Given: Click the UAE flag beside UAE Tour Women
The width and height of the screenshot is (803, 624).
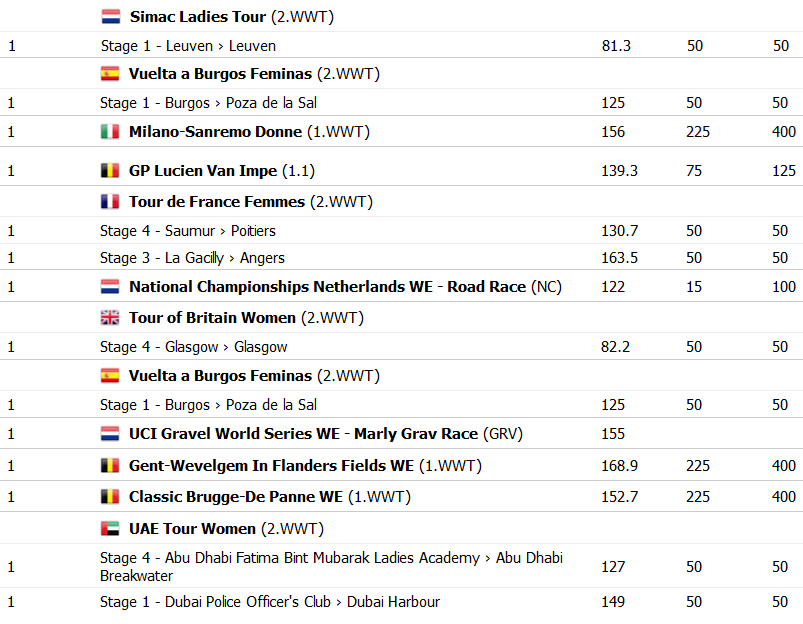Looking at the screenshot, I should [110, 528].
